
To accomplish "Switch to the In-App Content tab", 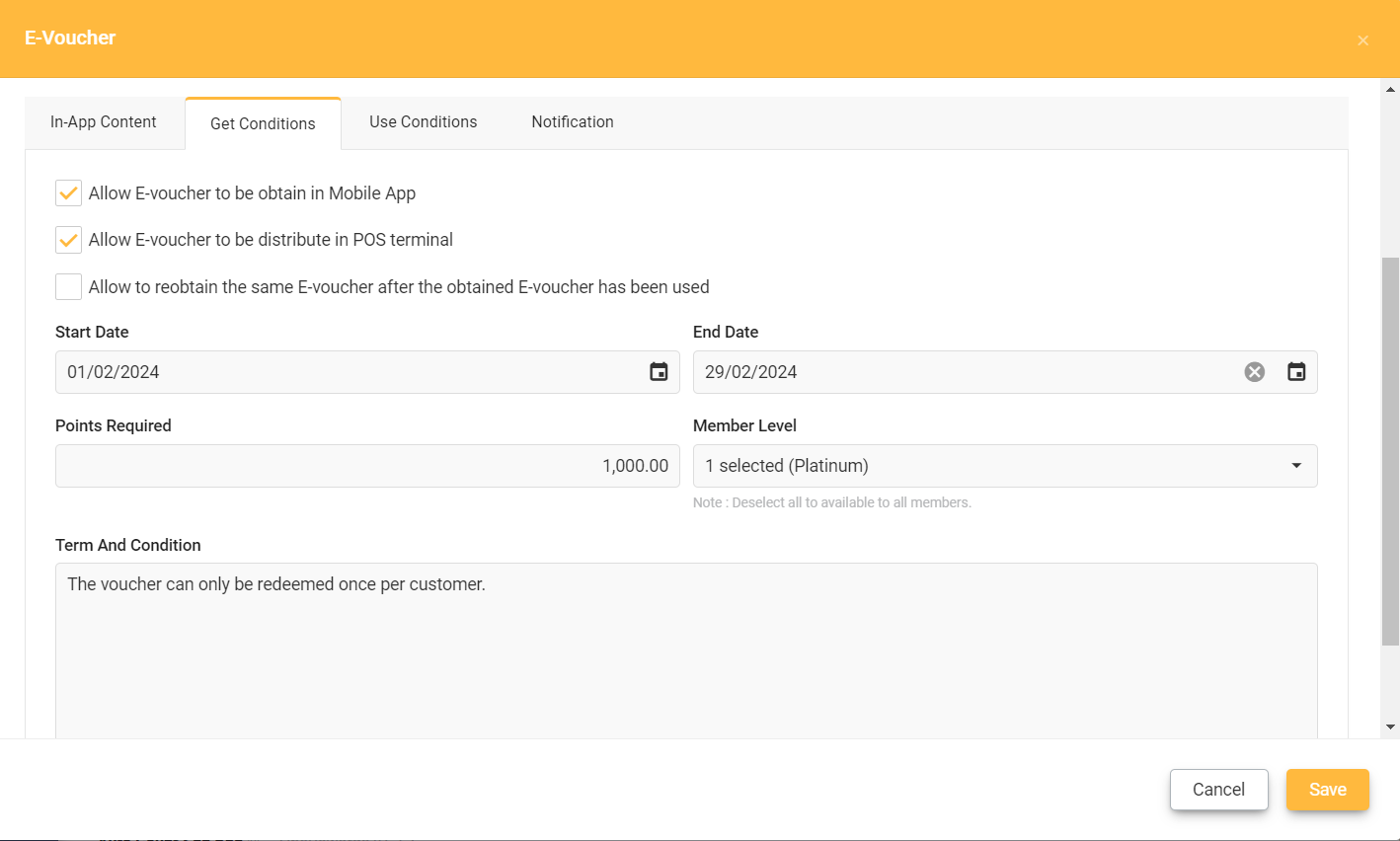I will tap(103, 121).
